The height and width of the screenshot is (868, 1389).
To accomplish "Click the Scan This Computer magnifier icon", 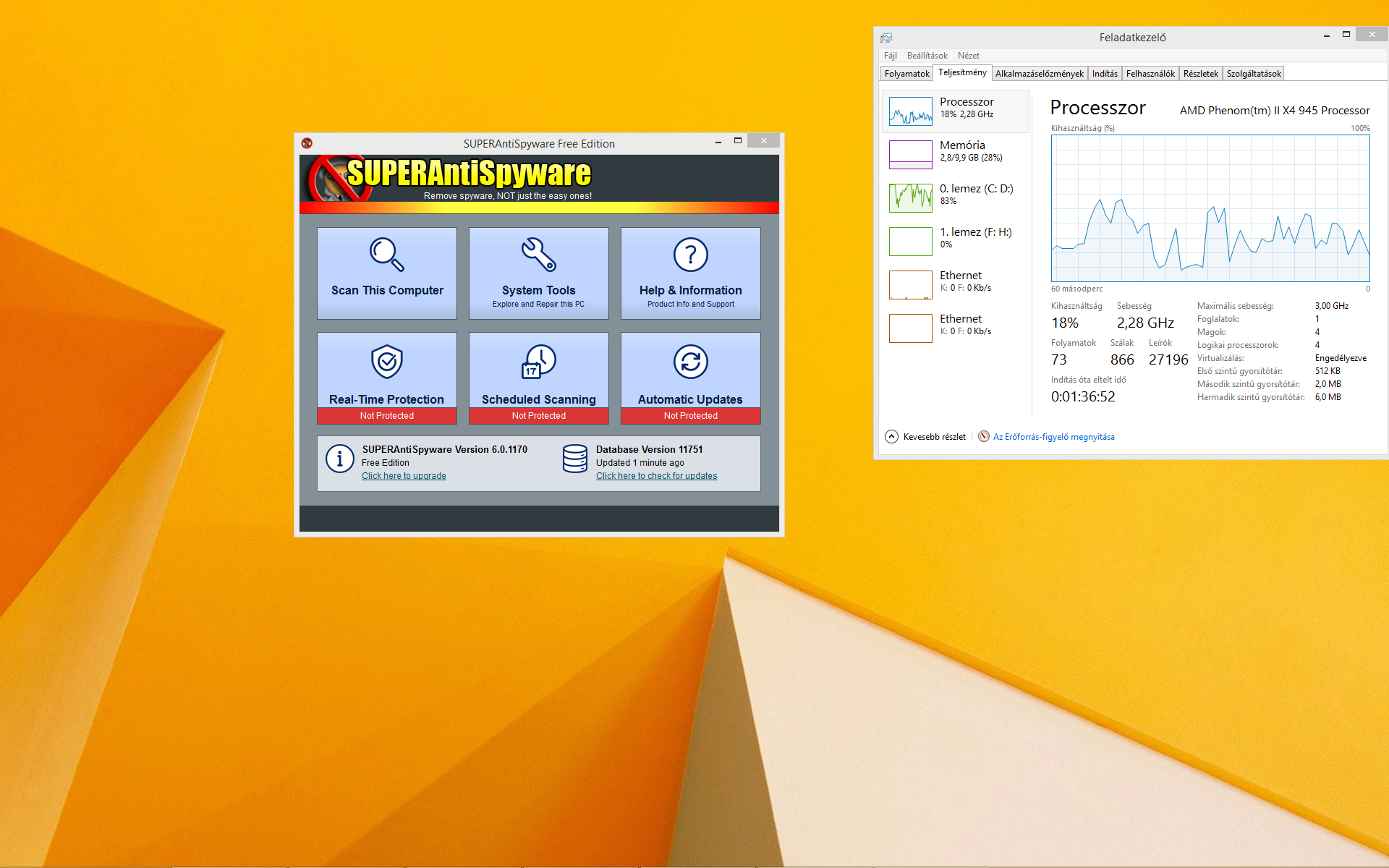I will pyautogui.click(x=386, y=255).
